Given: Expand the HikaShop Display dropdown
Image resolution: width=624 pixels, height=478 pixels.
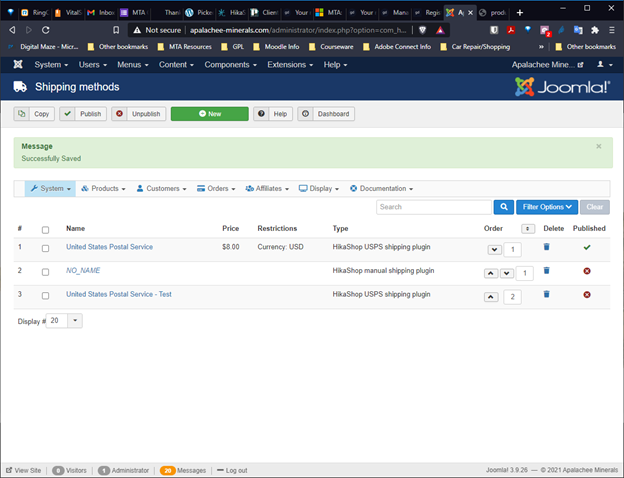Looking at the screenshot, I should click(319, 189).
